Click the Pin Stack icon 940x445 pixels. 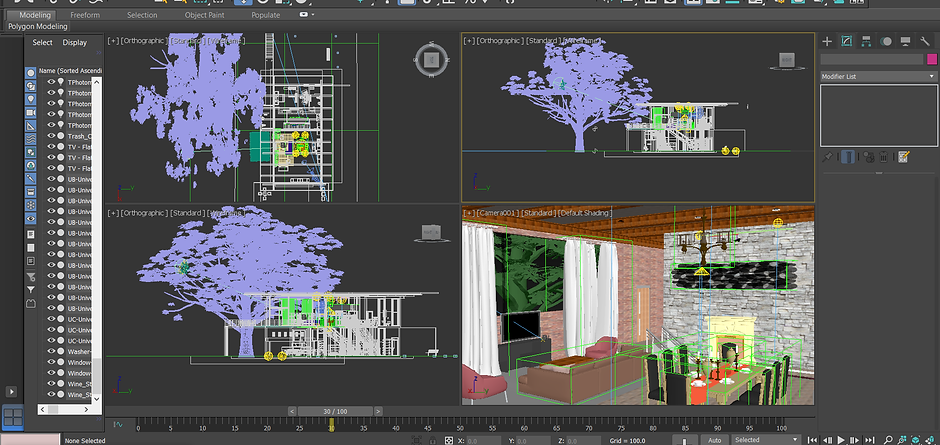coord(827,157)
